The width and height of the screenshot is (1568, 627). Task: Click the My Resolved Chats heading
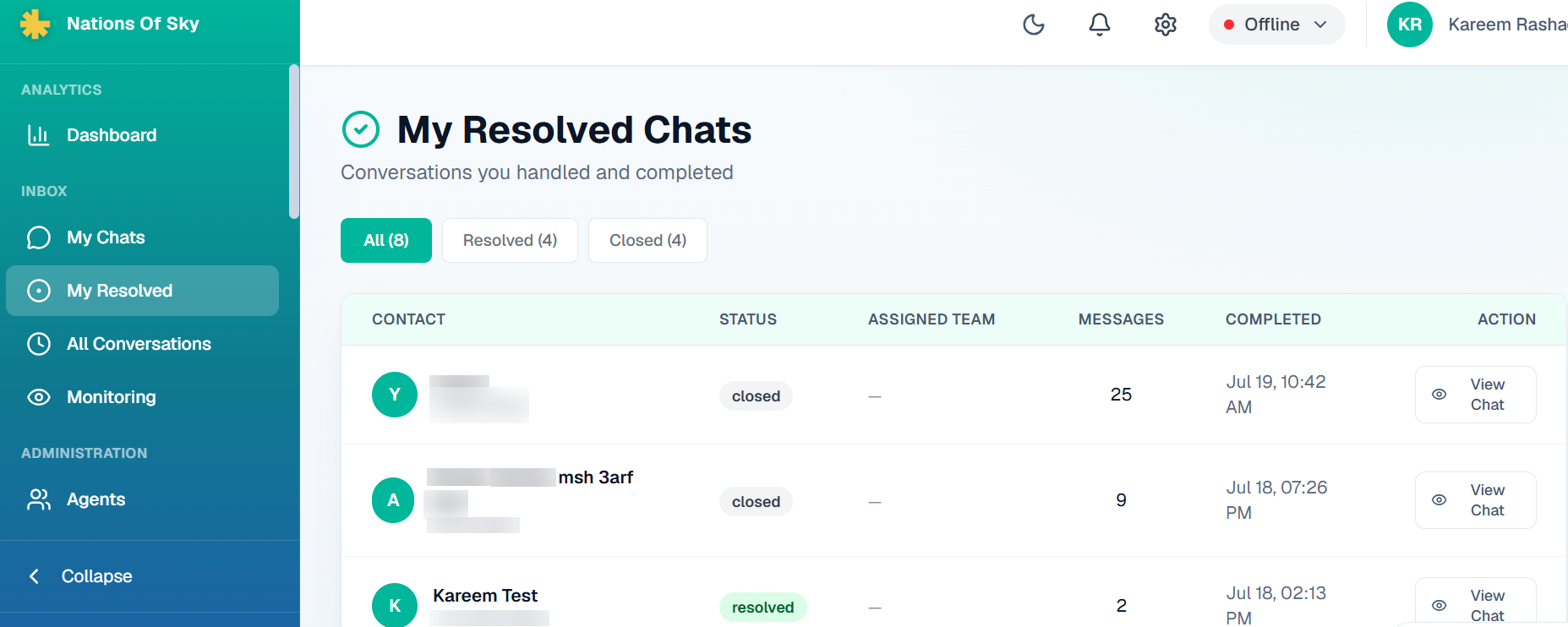point(574,130)
